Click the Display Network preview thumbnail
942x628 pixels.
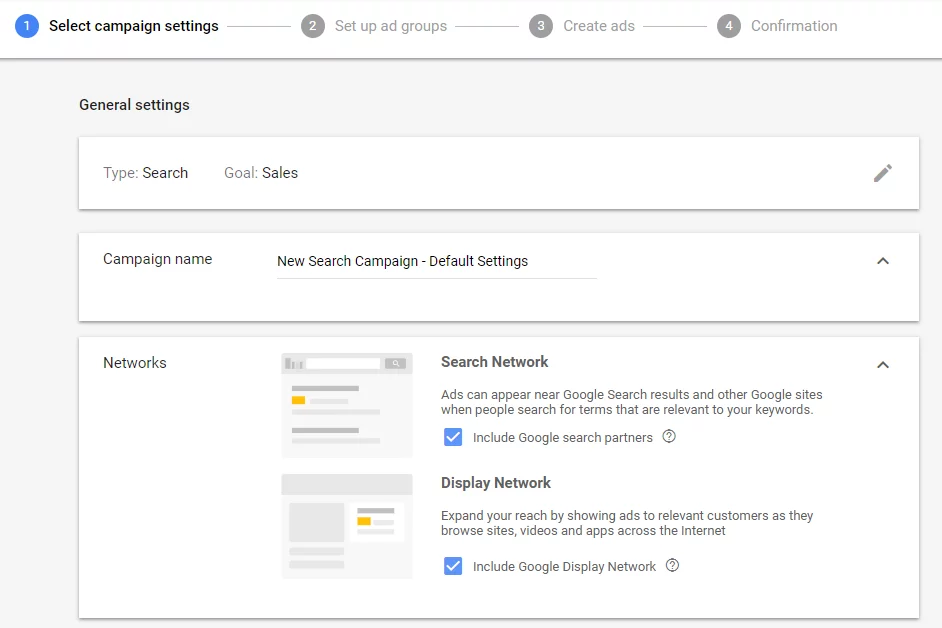(346, 526)
